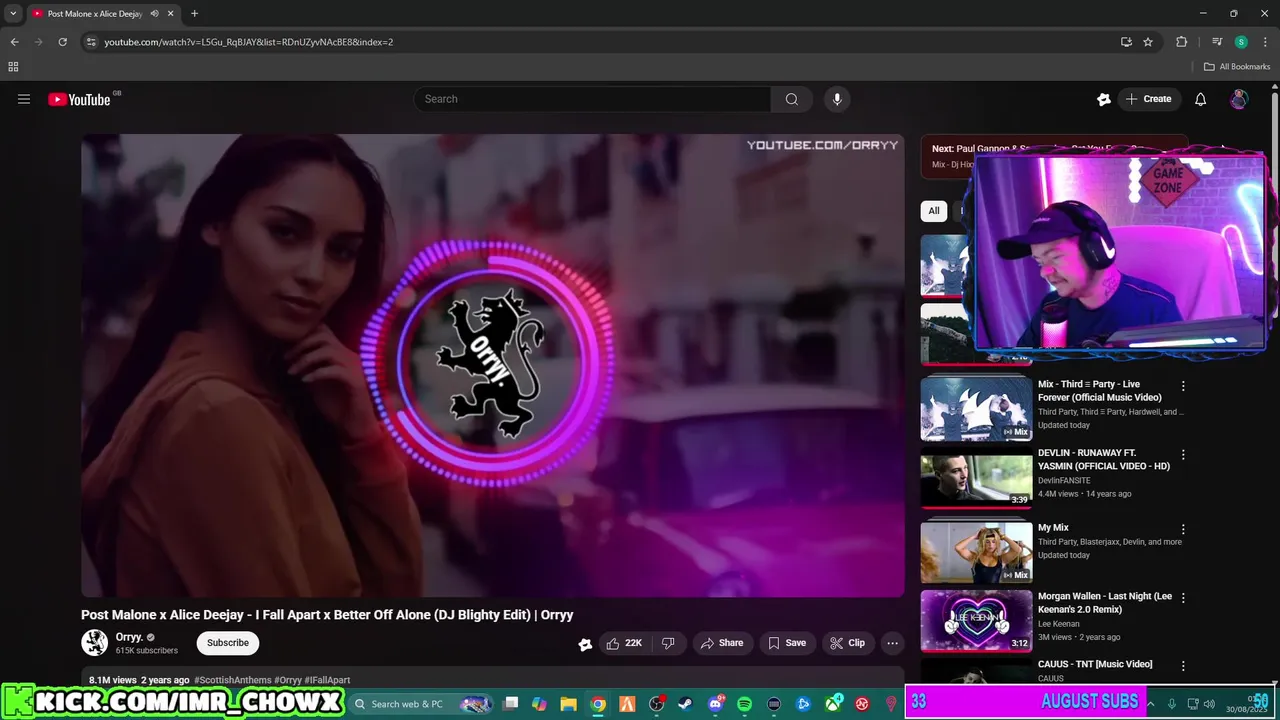The width and height of the screenshot is (1280, 720).
Task: Open Mix - Third Party Live Forever title
Action: [x=1100, y=391]
